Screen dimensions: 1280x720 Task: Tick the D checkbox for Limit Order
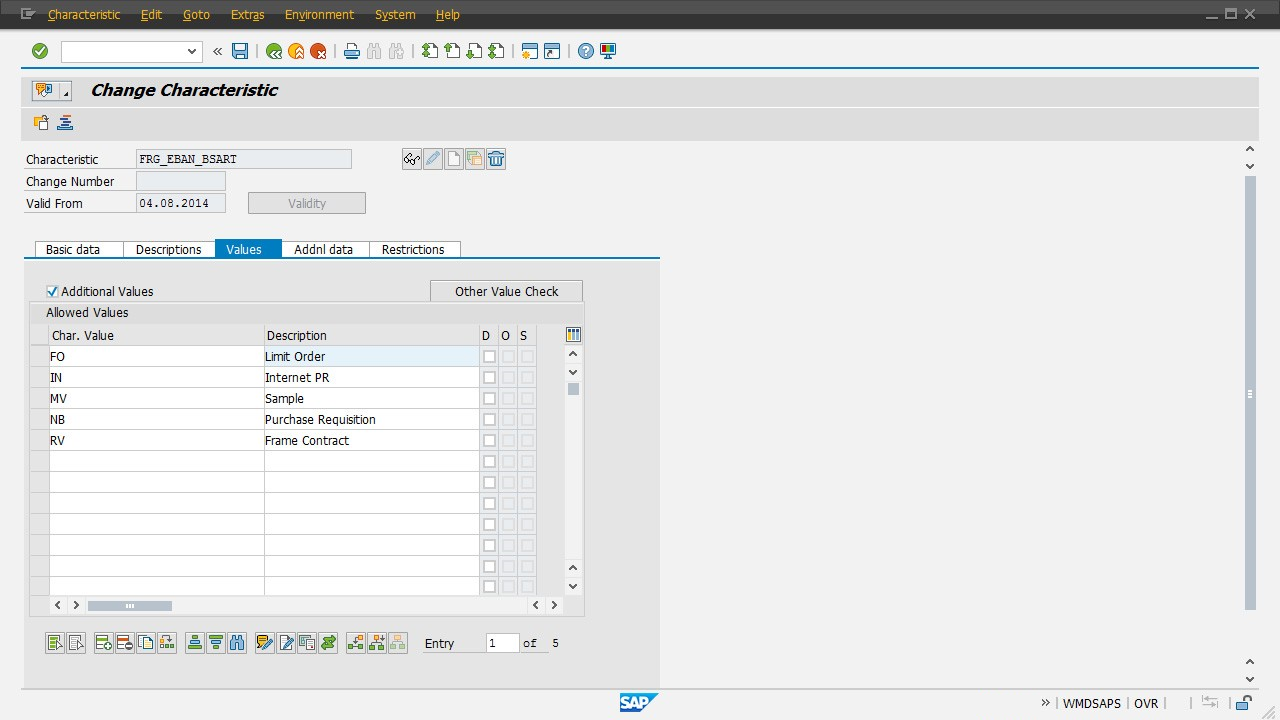489,357
